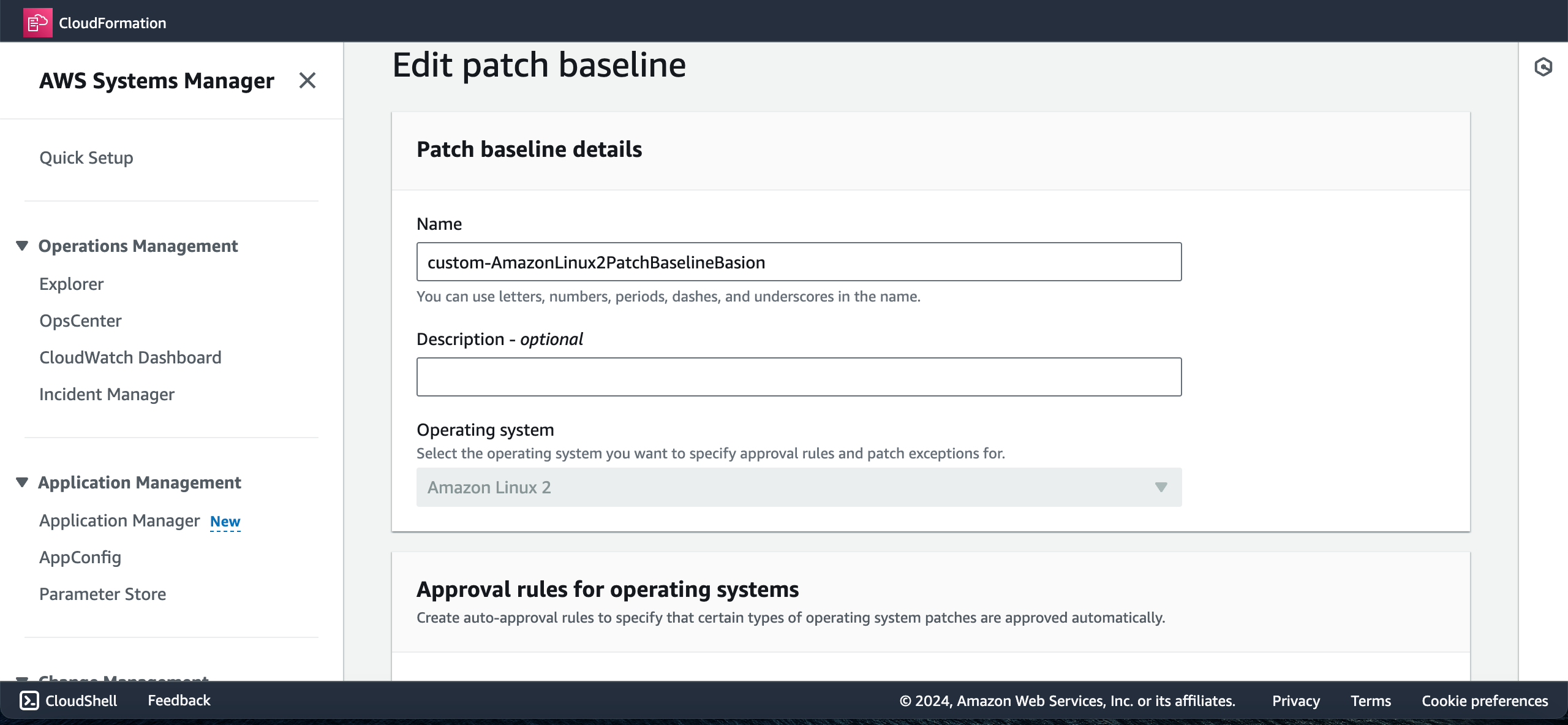Click the copyright 2024 Amazon text
Image resolution: width=1568 pixels, height=725 pixels.
1067,700
